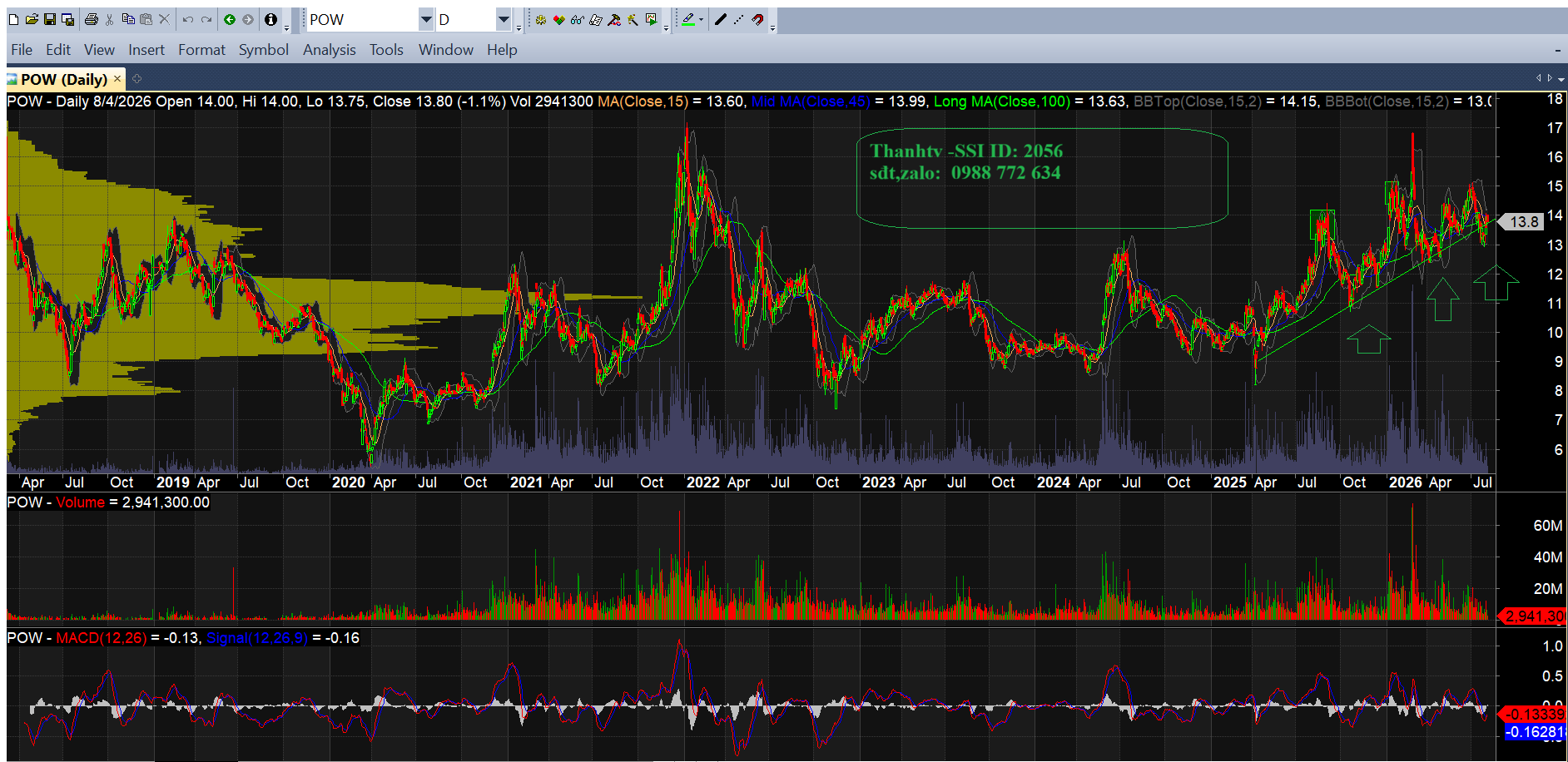Open the Window menu

point(446,50)
